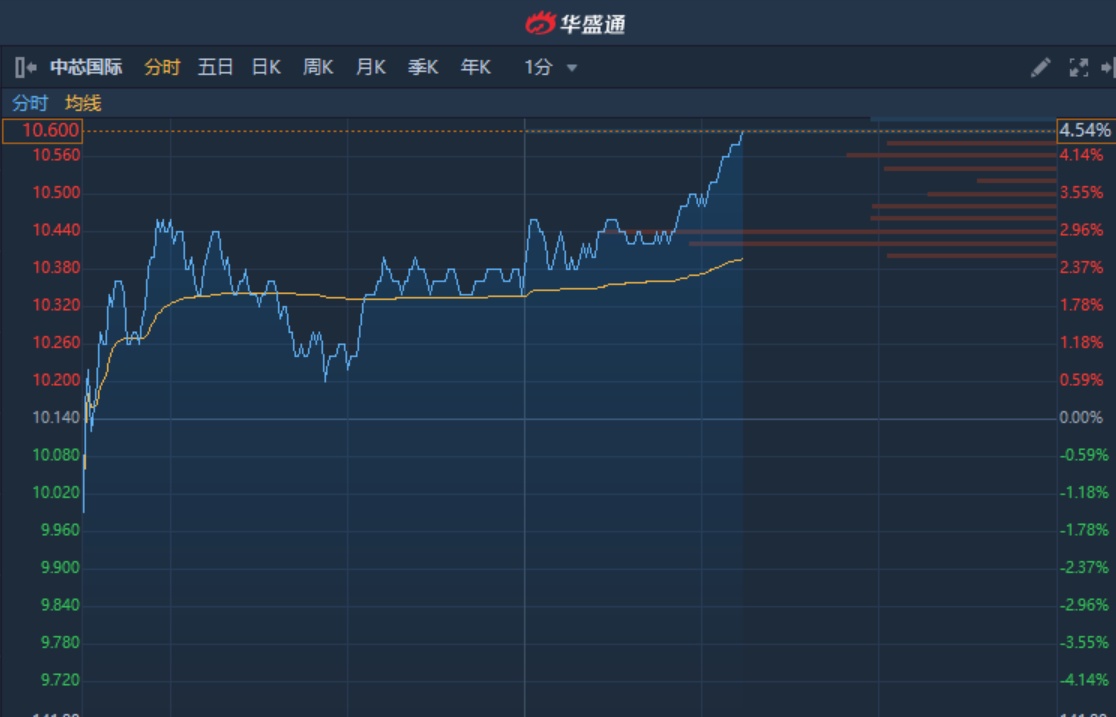The height and width of the screenshot is (717, 1116).
Task: Switch to the 分时 intraday tab
Action: coord(162,68)
